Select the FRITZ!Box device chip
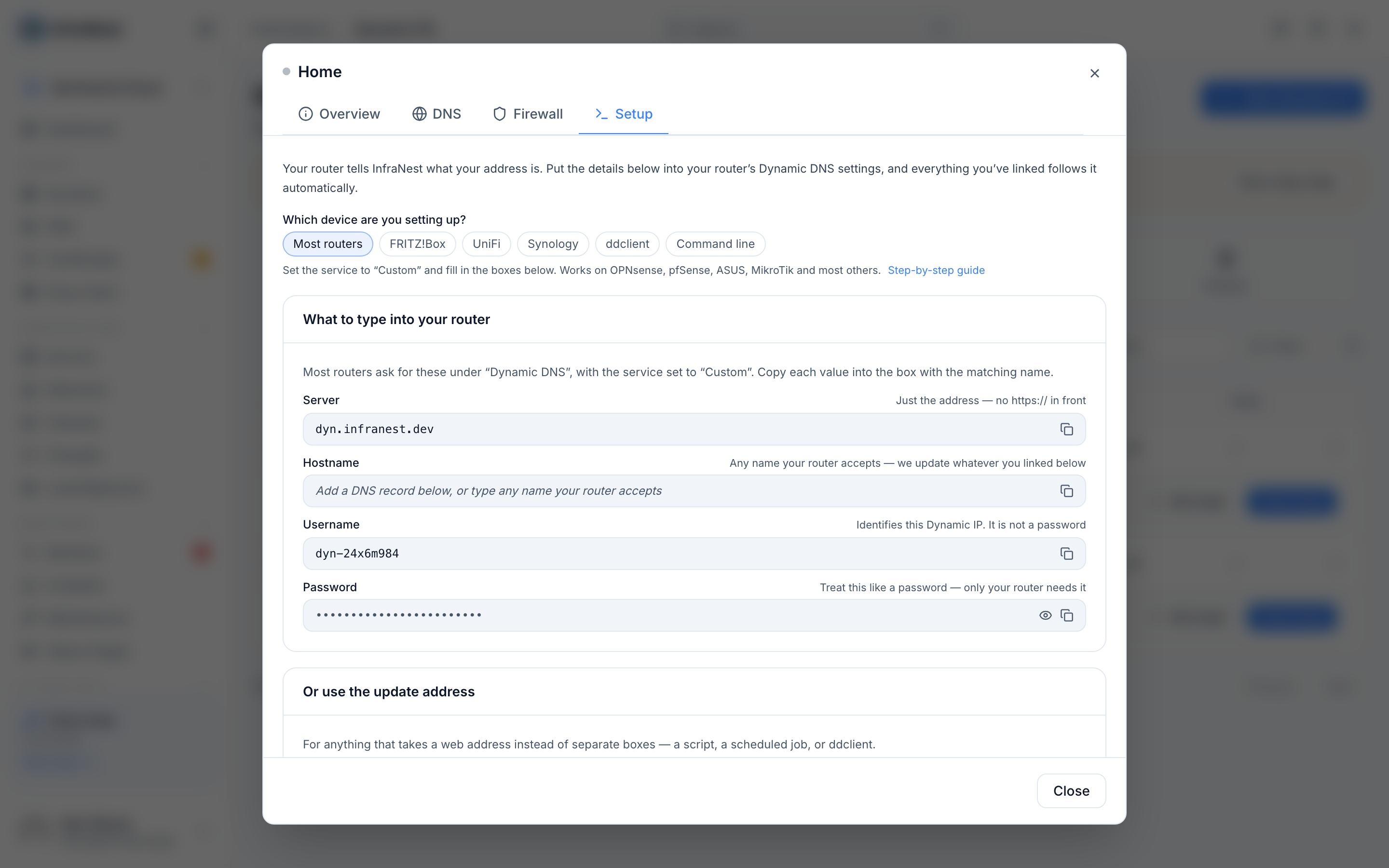Viewport: 1389px width, 868px height. pyautogui.click(x=417, y=244)
